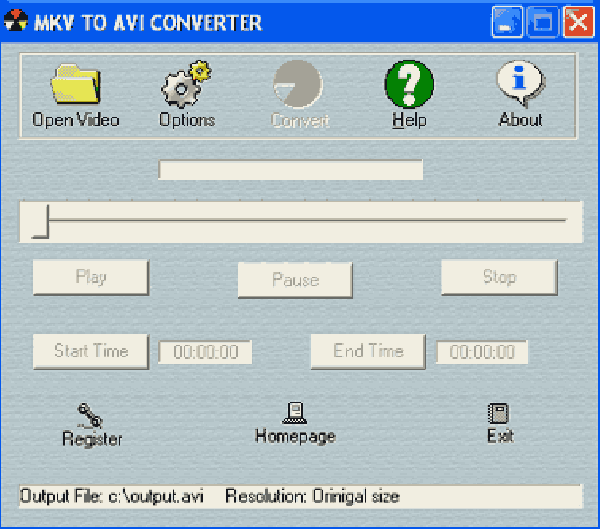The height and width of the screenshot is (529, 600).
Task: Click the Register key icon
Action: point(90,416)
